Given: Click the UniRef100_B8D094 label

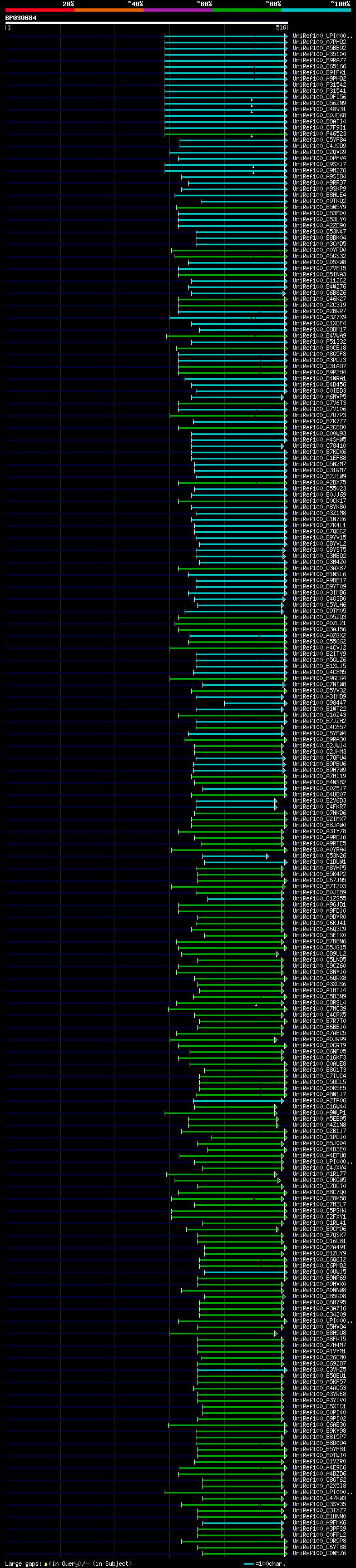Looking at the screenshot, I should coord(319,1443).
